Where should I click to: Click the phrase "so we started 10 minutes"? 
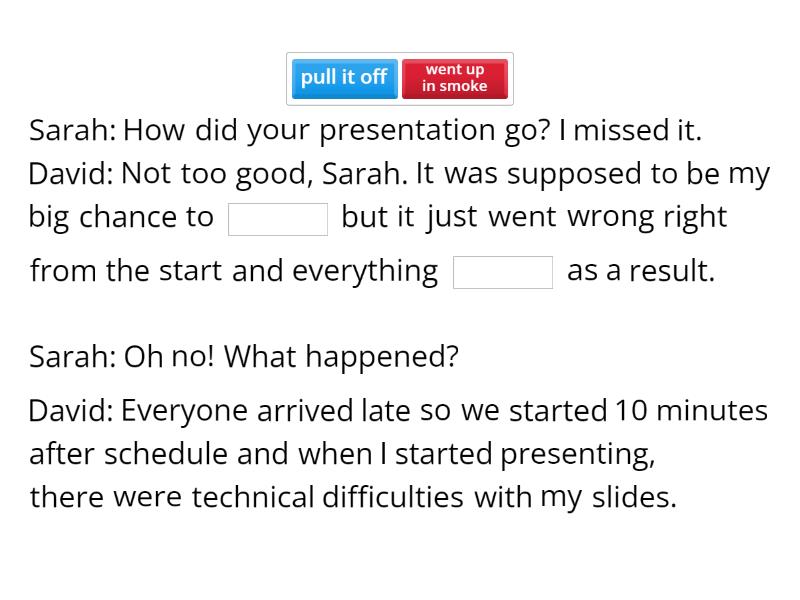tap(594, 411)
